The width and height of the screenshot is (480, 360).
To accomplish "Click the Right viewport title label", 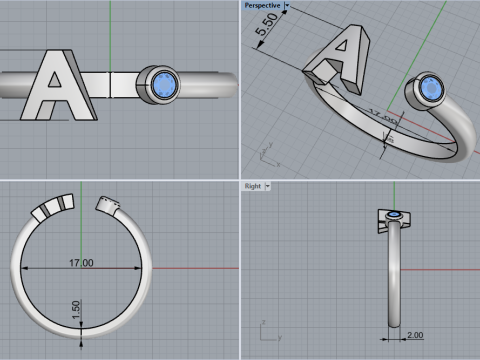I will pyautogui.click(x=252, y=186).
